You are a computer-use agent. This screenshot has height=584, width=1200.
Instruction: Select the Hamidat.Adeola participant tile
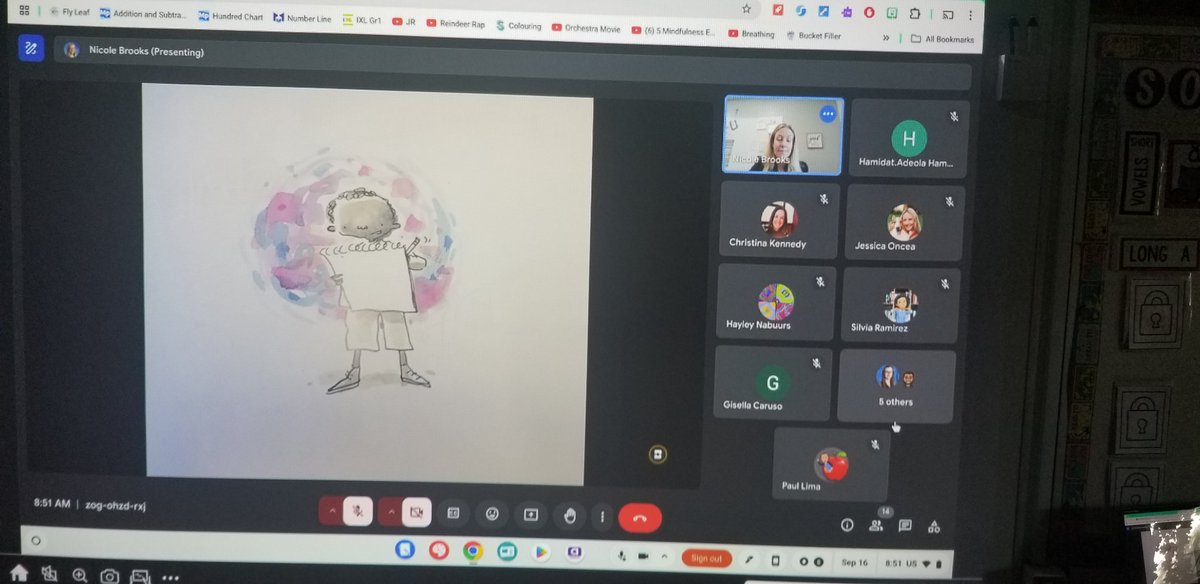point(908,139)
